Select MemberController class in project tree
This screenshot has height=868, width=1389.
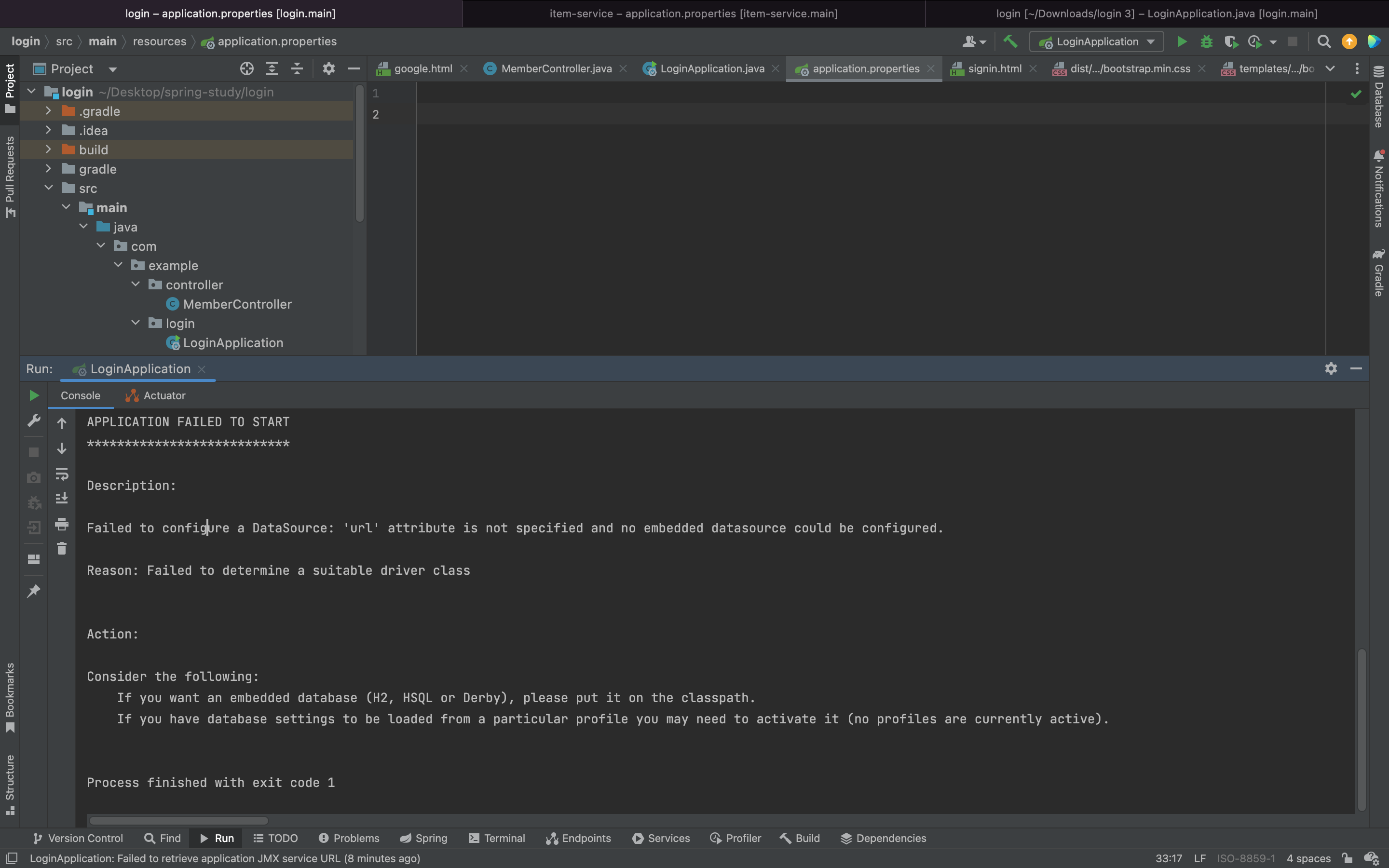point(236,304)
